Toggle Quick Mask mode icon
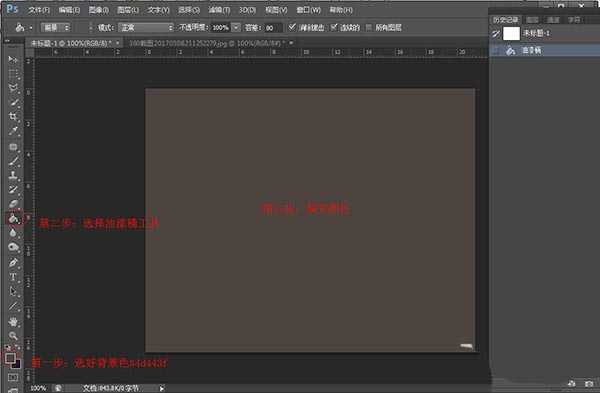 pyautogui.click(x=13, y=378)
